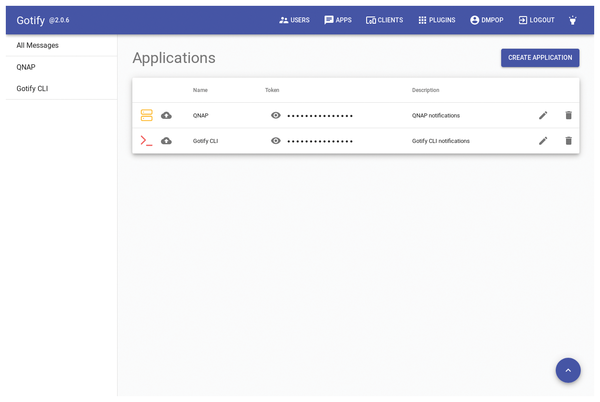
Task: Click the Gotify logo title
Action: [x=31, y=20]
